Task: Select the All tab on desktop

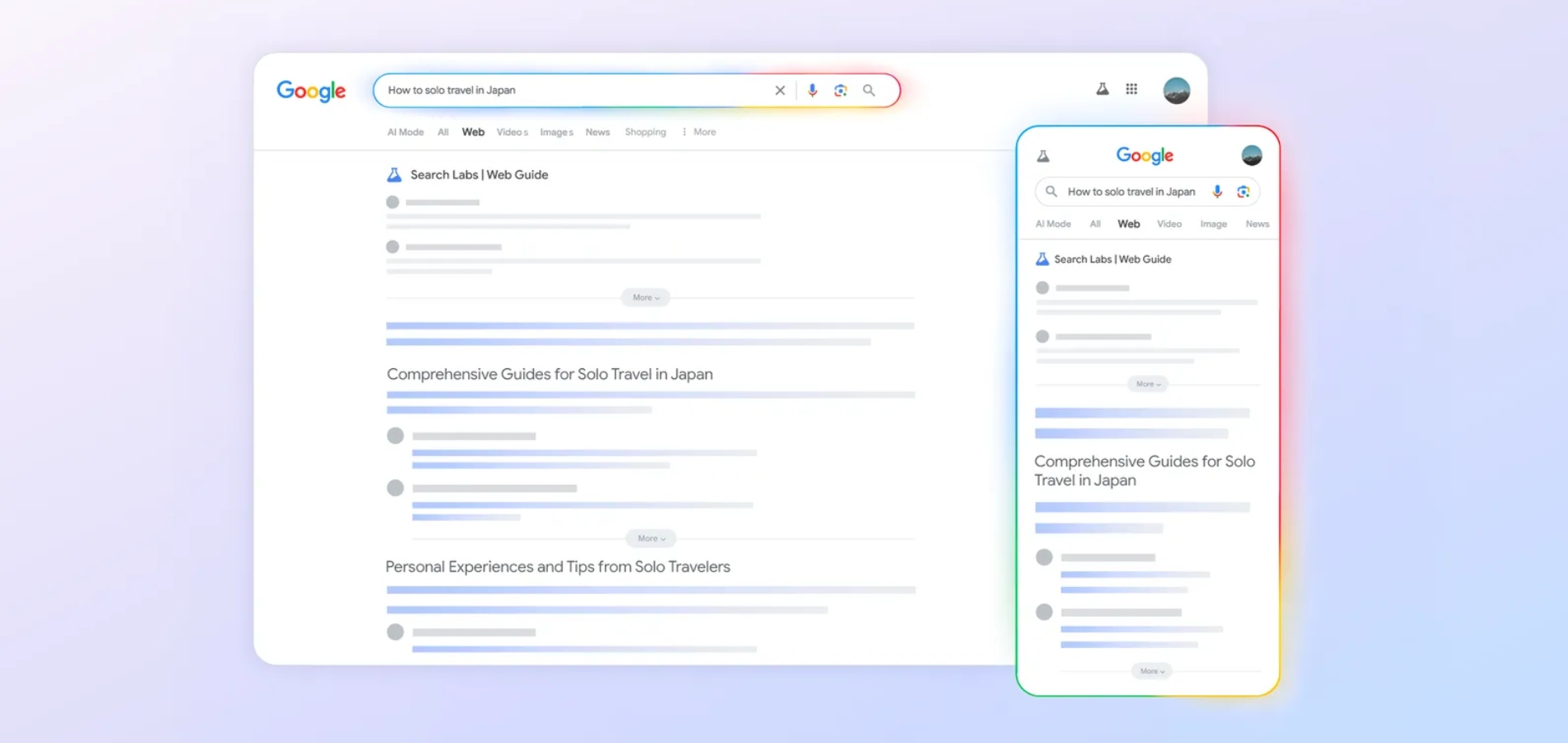Action: (x=443, y=132)
